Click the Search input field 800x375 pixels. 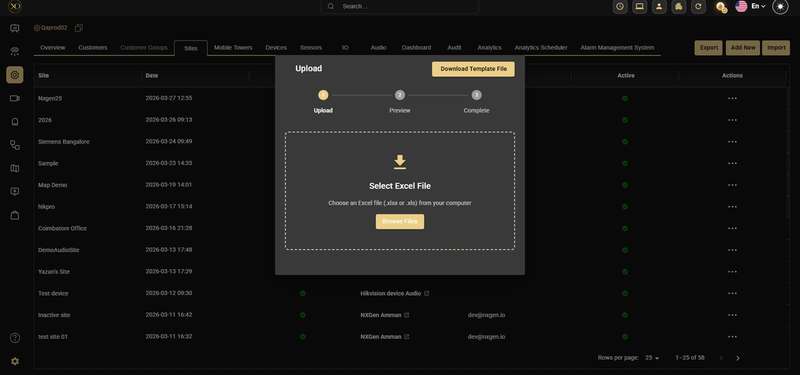pyautogui.click(x=400, y=6)
